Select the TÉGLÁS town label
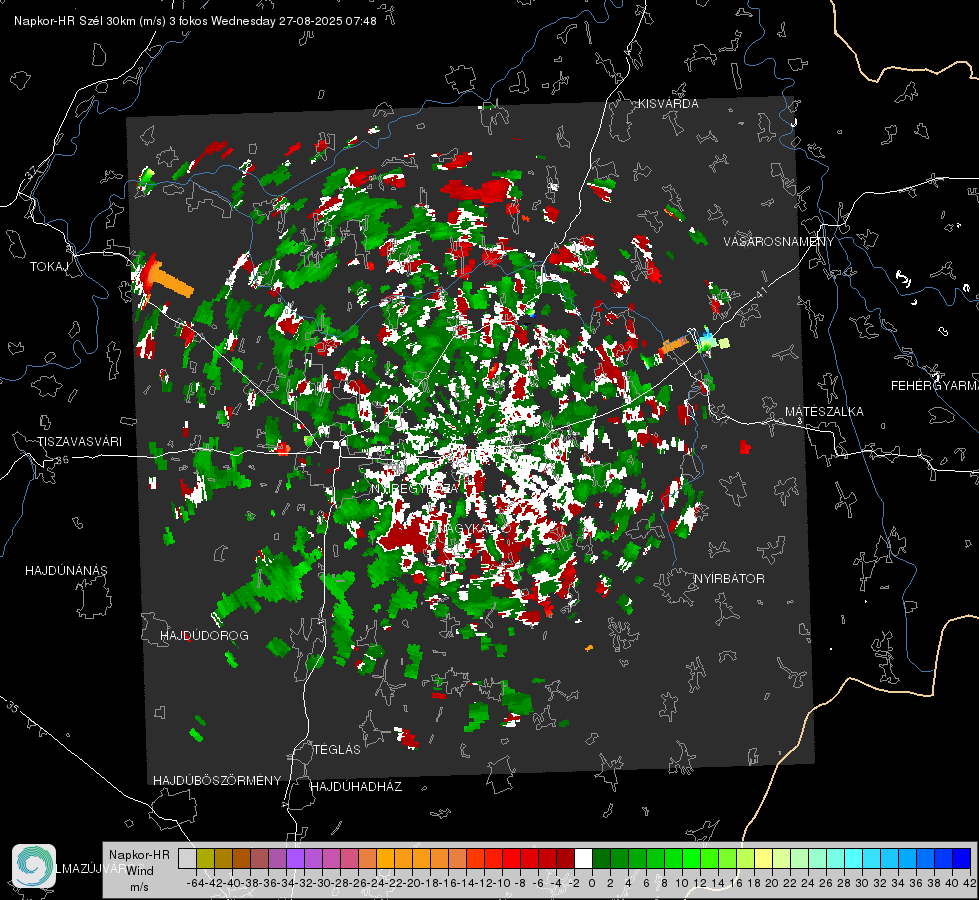Image resolution: width=979 pixels, height=900 pixels. [337, 749]
